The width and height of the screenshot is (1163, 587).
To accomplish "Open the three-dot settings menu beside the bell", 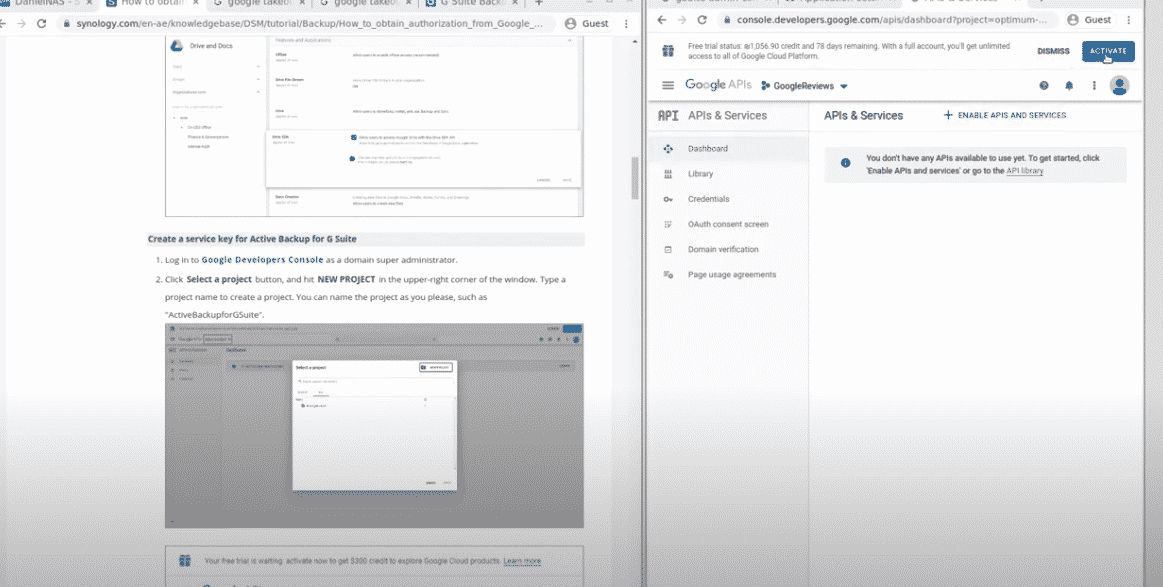I will (x=1094, y=85).
